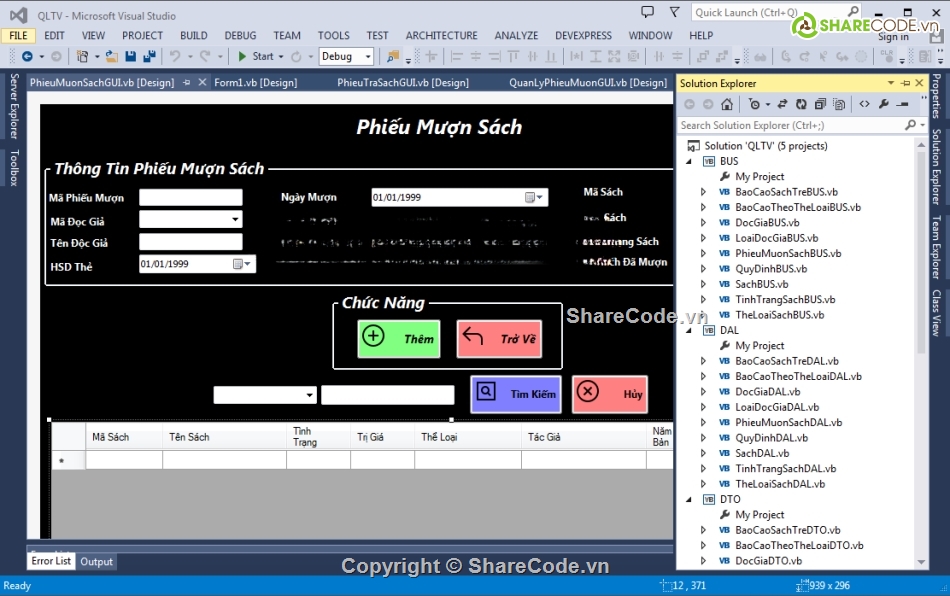
Task: Click Show All Files icon
Action: pos(839,104)
